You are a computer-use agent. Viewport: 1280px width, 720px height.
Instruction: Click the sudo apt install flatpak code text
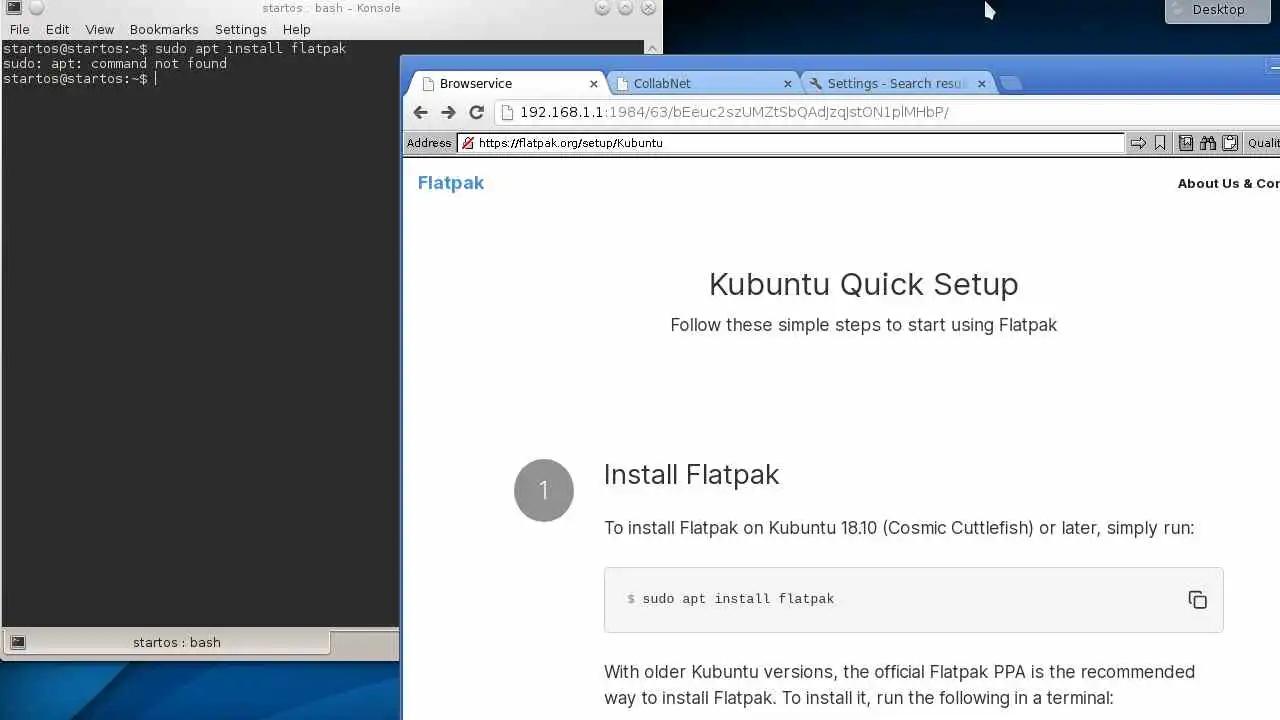pyautogui.click(x=738, y=599)
